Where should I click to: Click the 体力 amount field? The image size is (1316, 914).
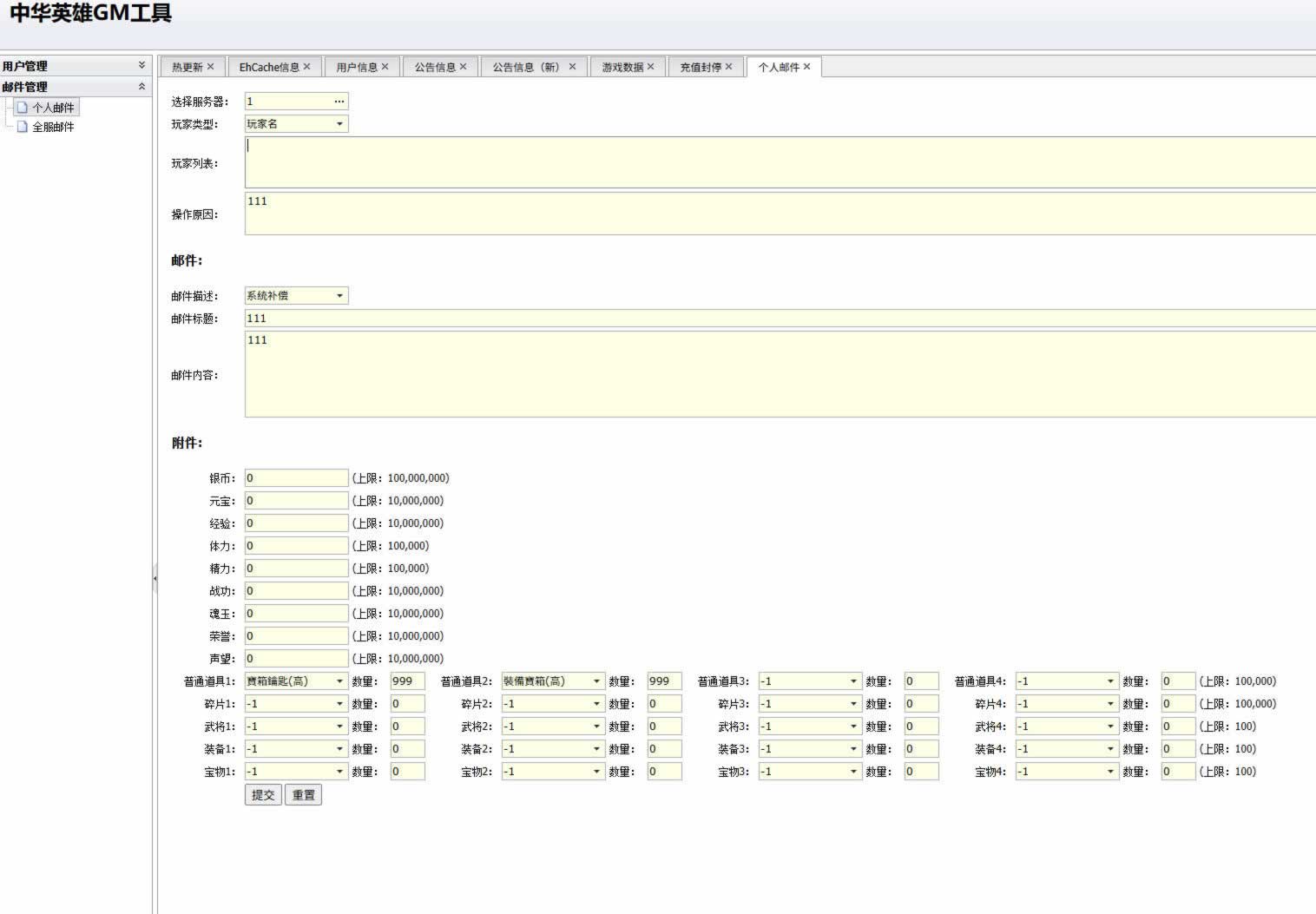[296, 546]
